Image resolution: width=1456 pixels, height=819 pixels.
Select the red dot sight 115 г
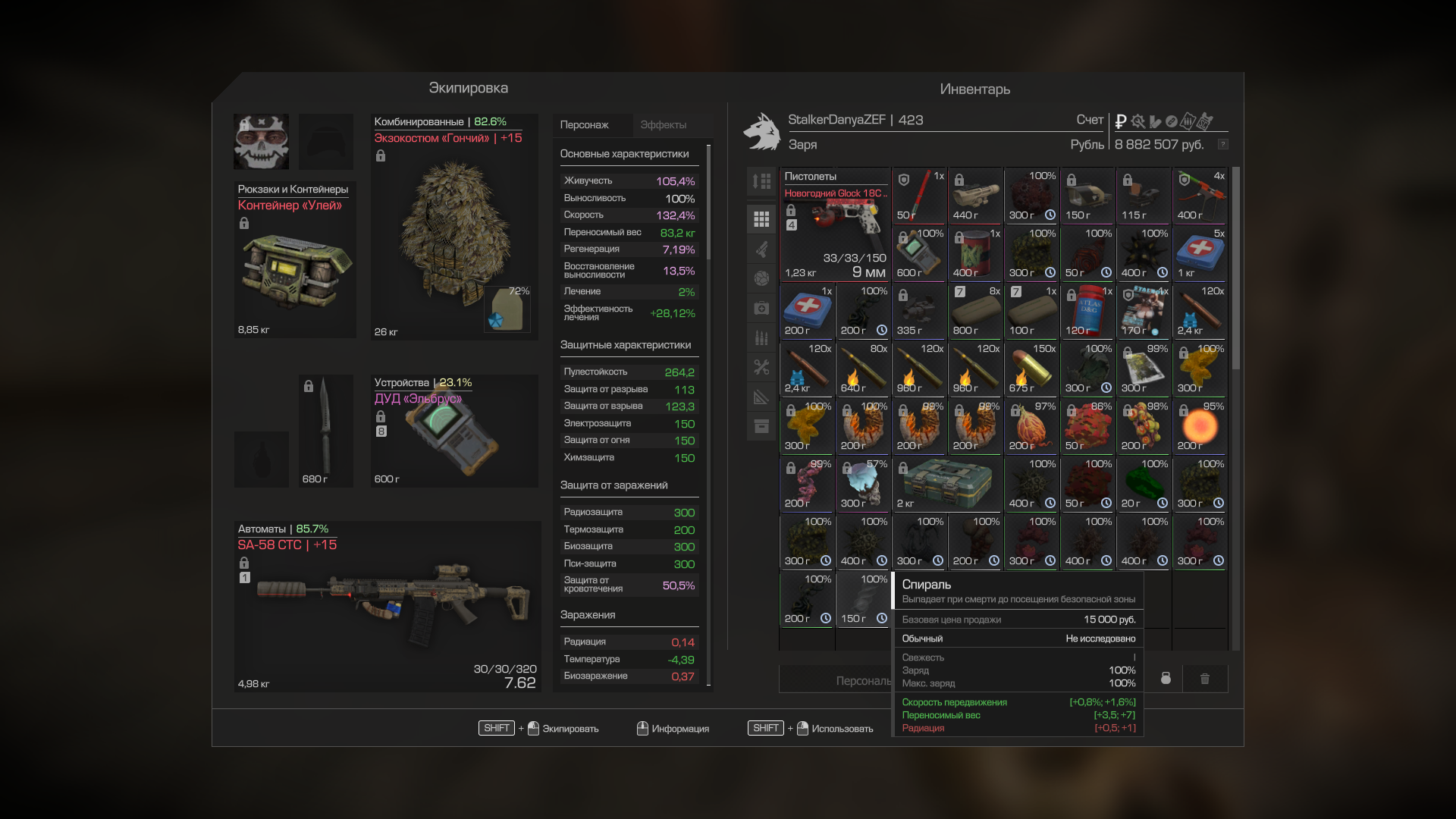tap(1144, 196)
